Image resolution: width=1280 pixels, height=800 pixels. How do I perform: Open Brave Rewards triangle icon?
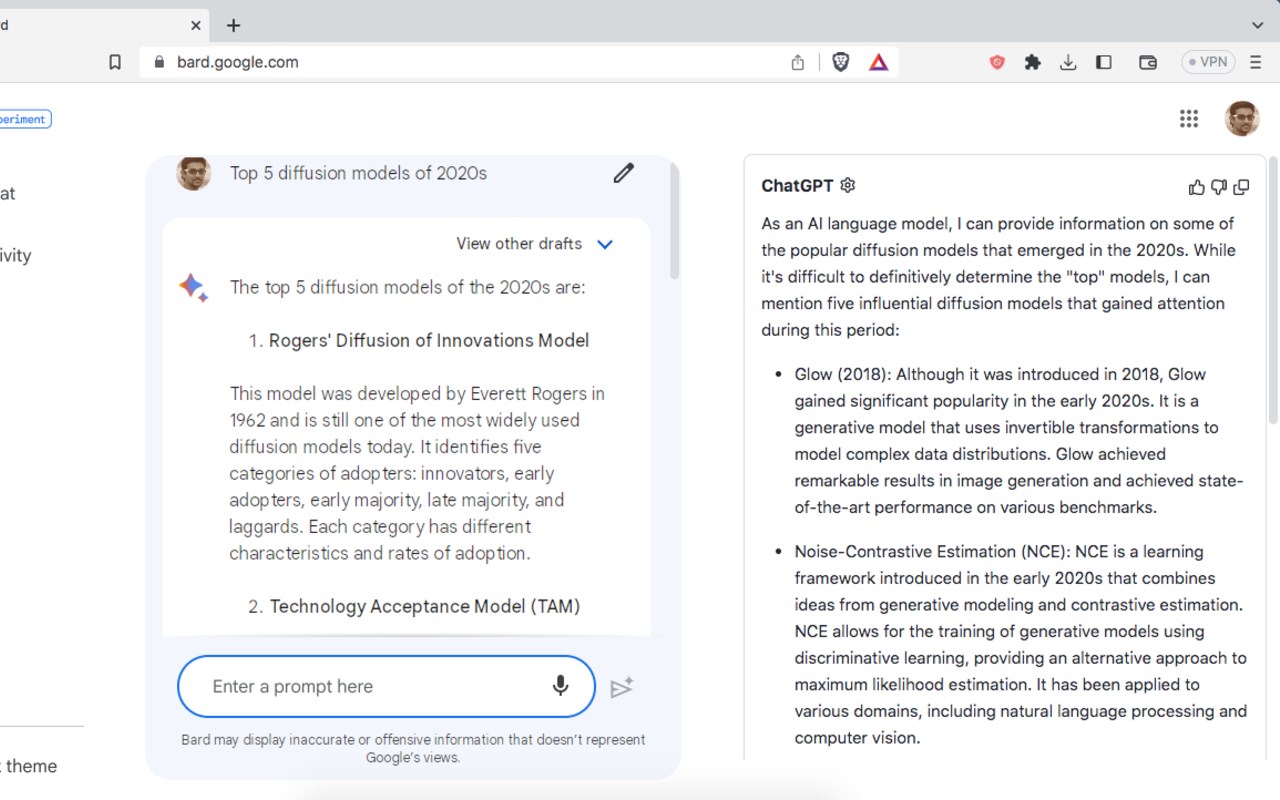(878, 62)
